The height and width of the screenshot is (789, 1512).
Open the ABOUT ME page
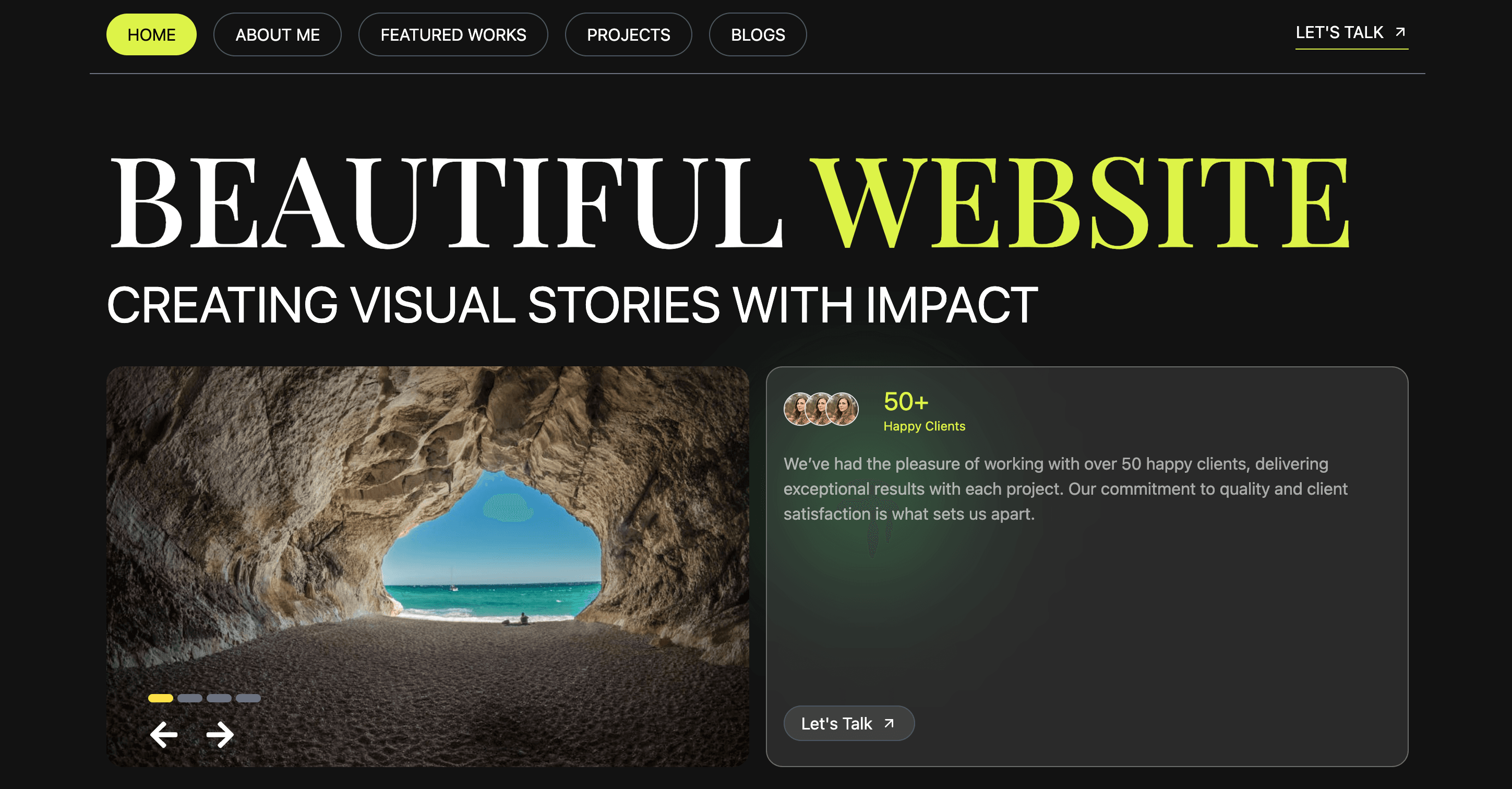[277, 34]
